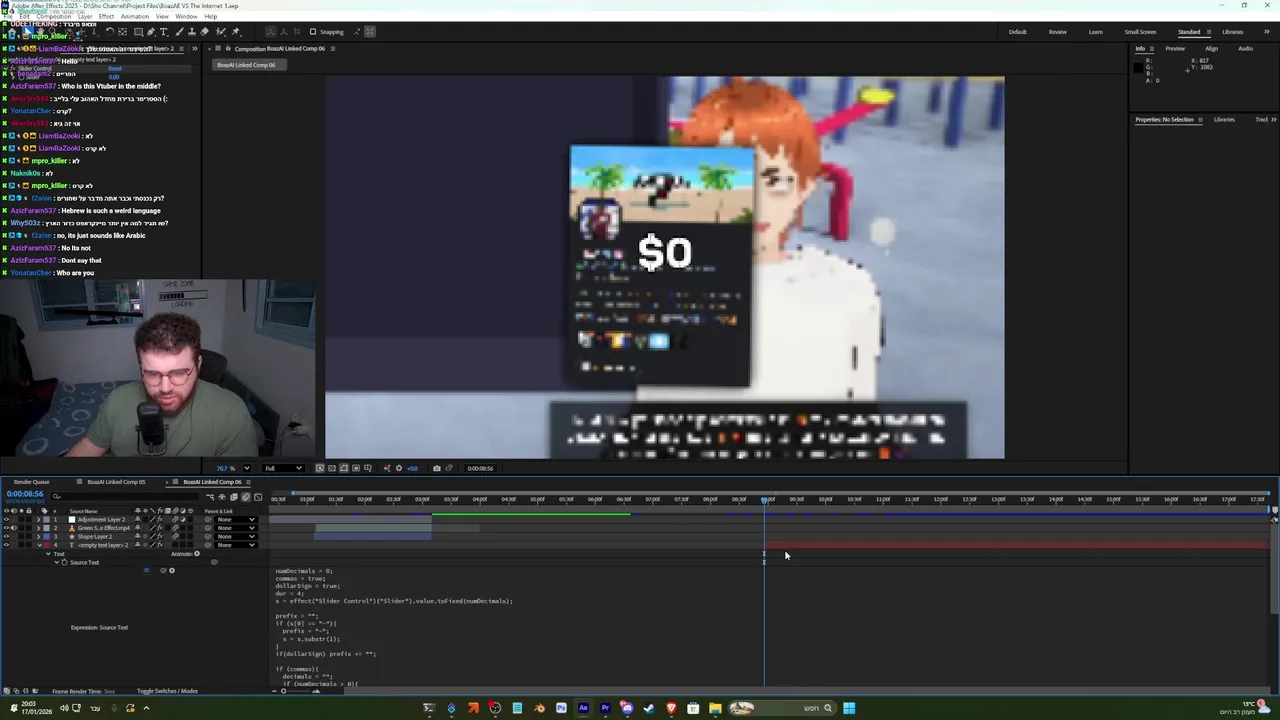Toggle Switches / Modes button
The width and height of the screenshot is (1280, 720).
click(167, 691)
